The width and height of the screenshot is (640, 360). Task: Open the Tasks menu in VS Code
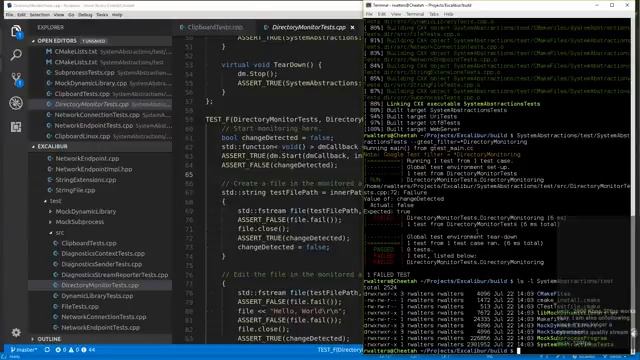click(102, 15)
